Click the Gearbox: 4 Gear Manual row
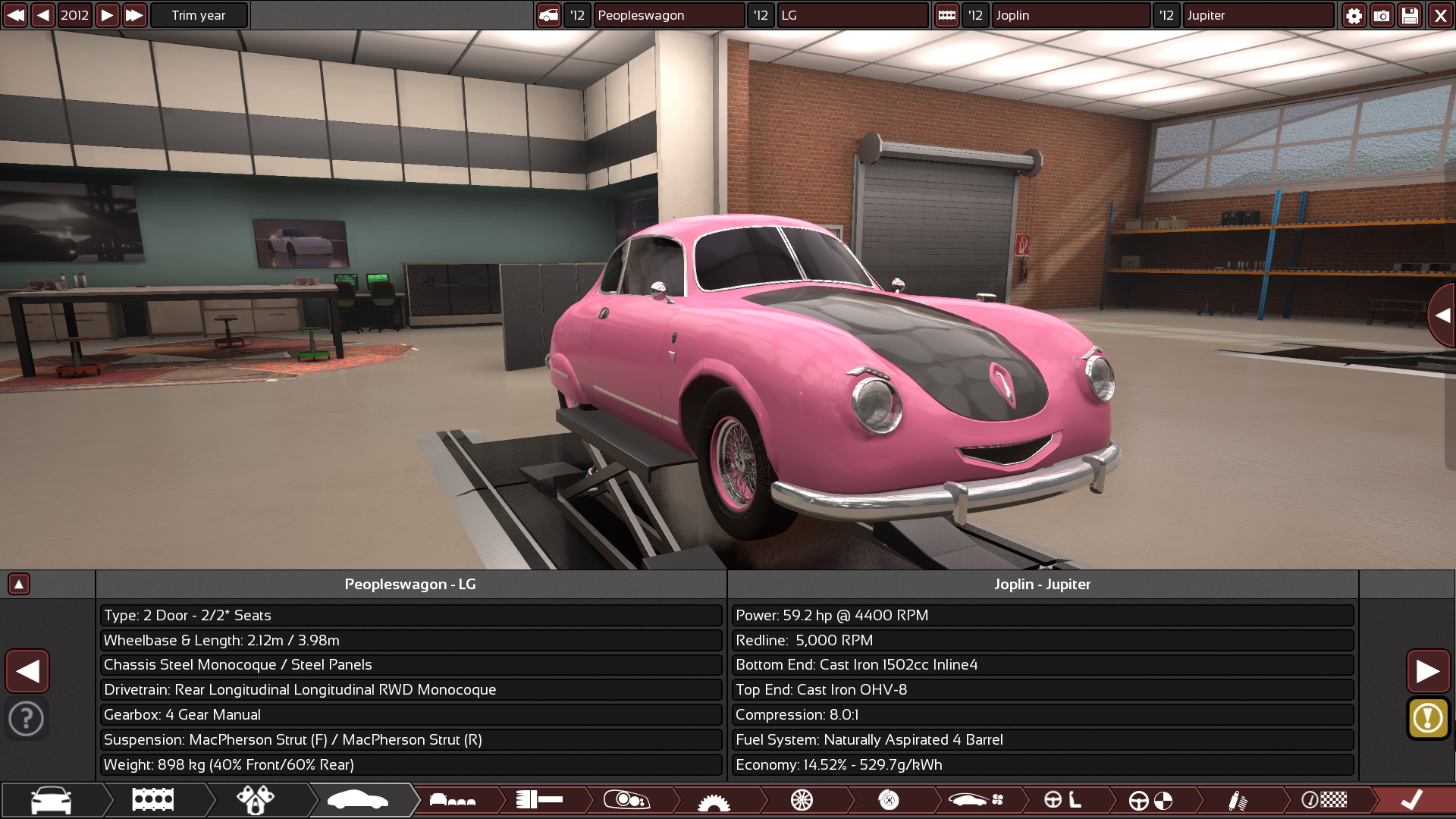1456x819 pixels. pos(410,715)
